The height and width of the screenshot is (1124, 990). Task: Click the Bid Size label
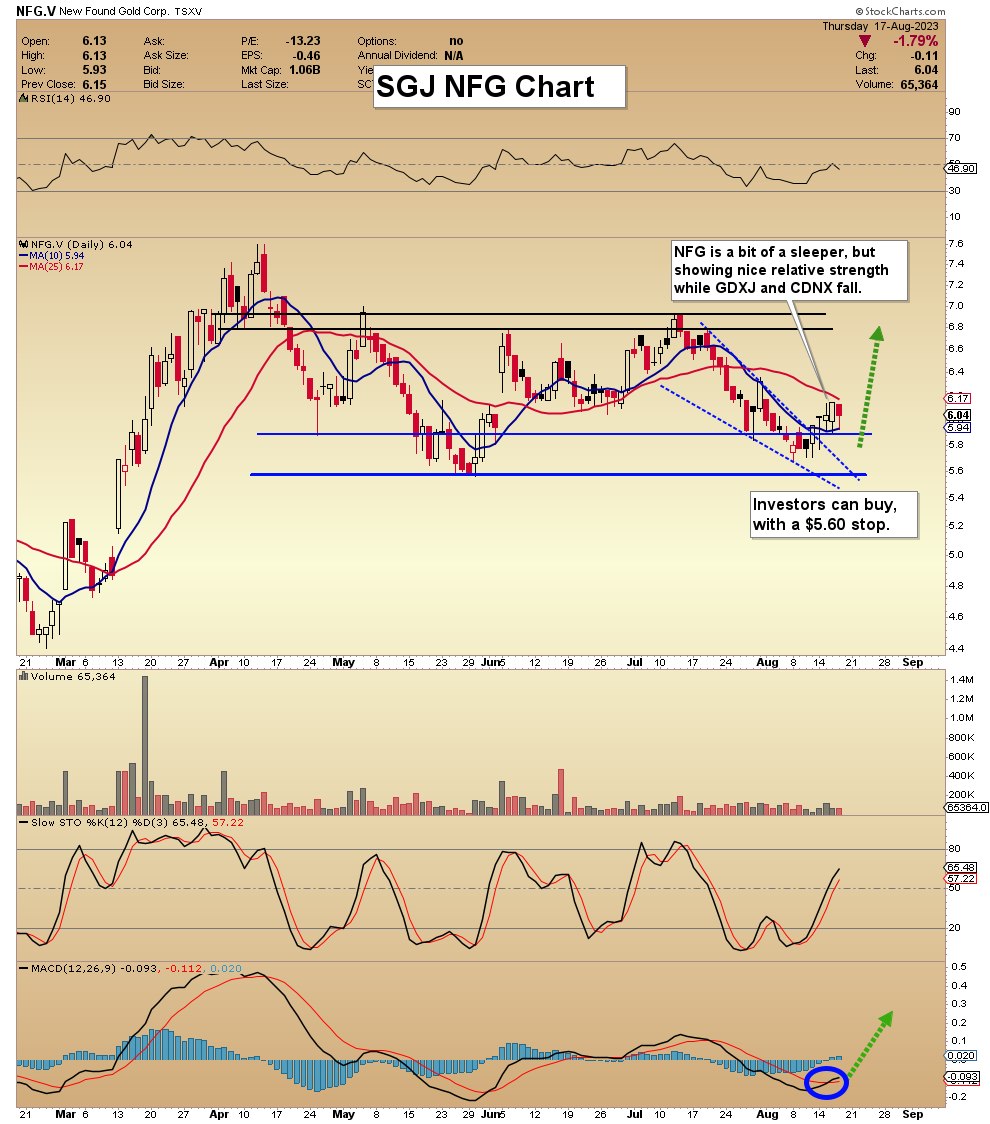(163, 84)
